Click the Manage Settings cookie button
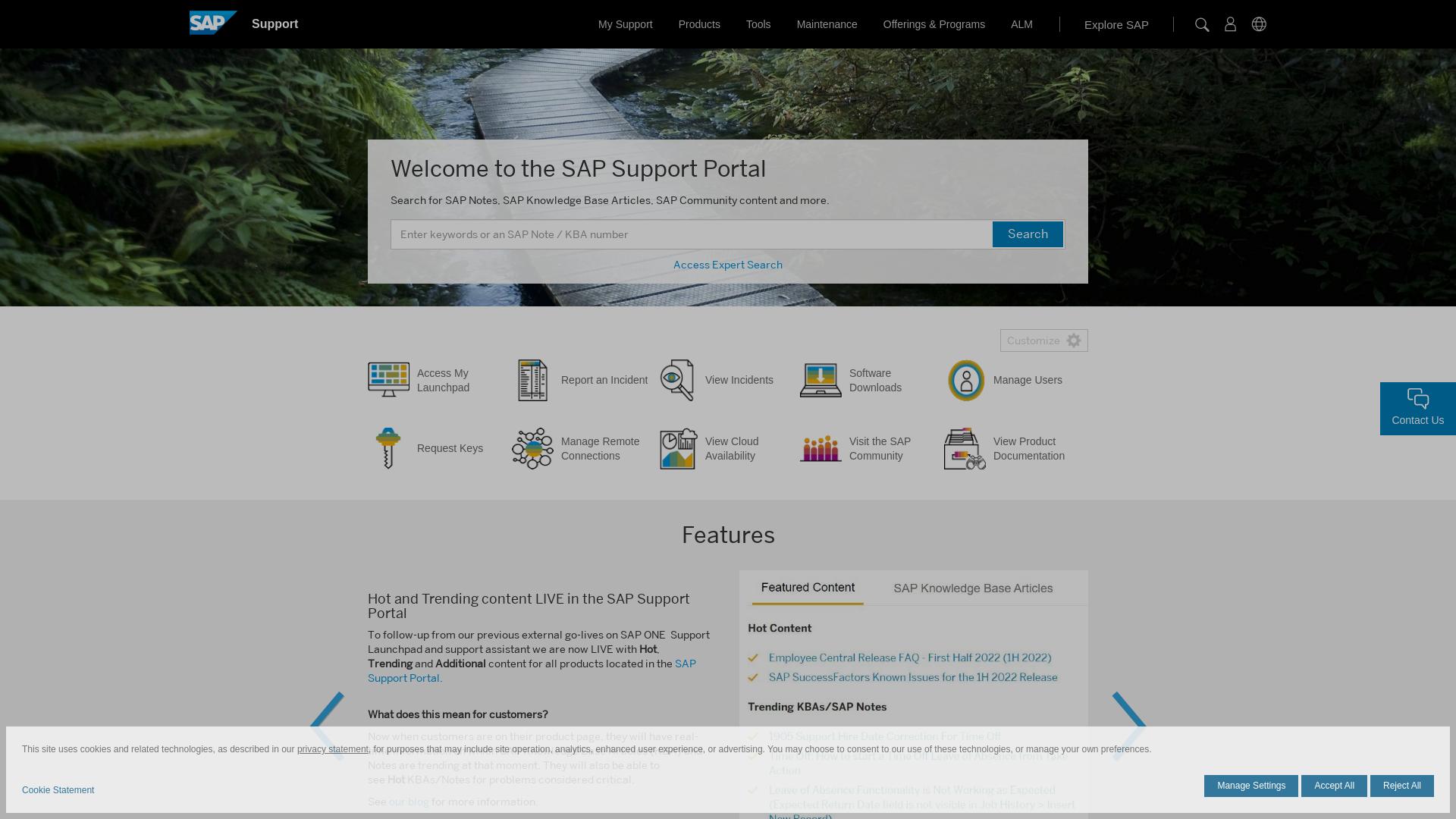This screenshot has width=1456, height=819. click(1251, 786)
